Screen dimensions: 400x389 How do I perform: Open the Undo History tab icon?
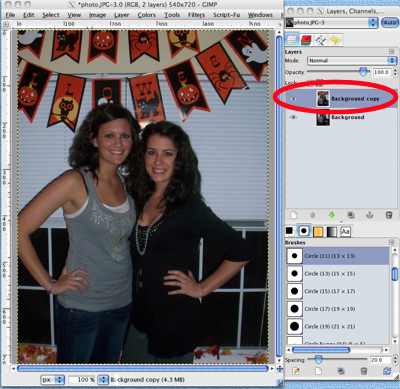(335, 40)
